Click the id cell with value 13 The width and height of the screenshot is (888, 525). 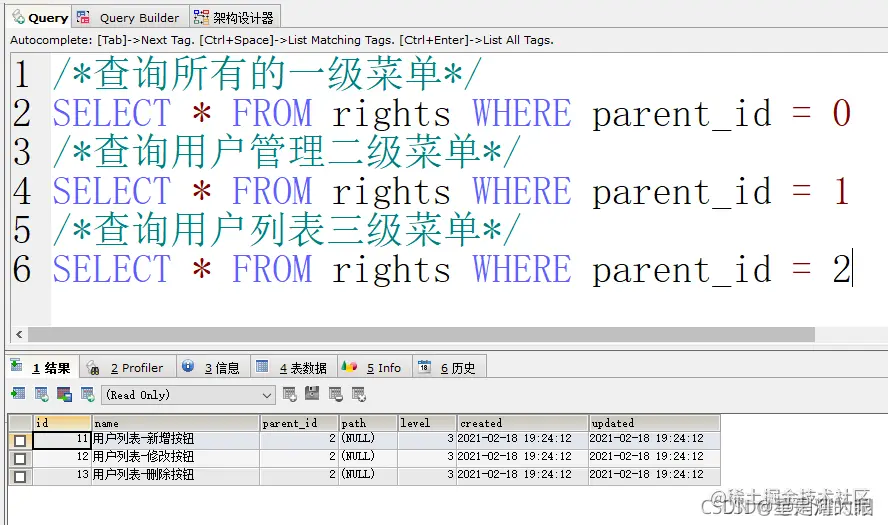[x=62, y=476]
